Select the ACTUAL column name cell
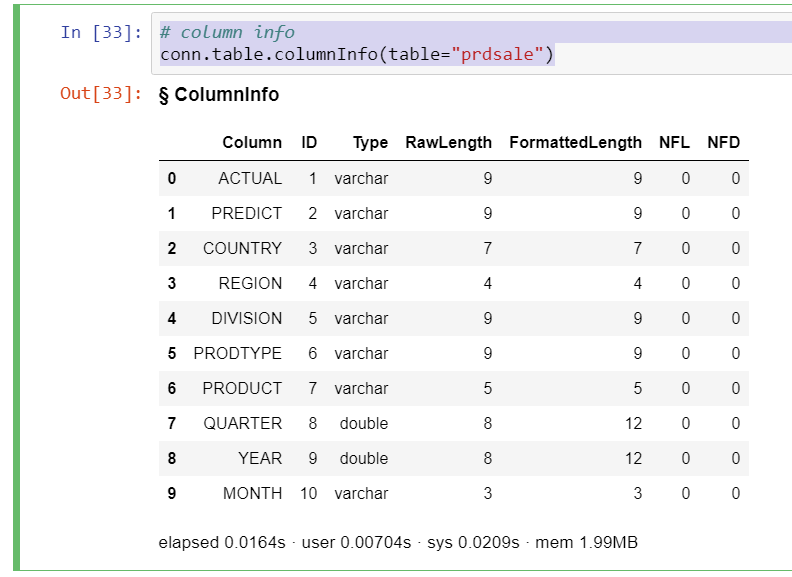Image resolution: width=792 pixels, height=577 pixels. (250, 178)
